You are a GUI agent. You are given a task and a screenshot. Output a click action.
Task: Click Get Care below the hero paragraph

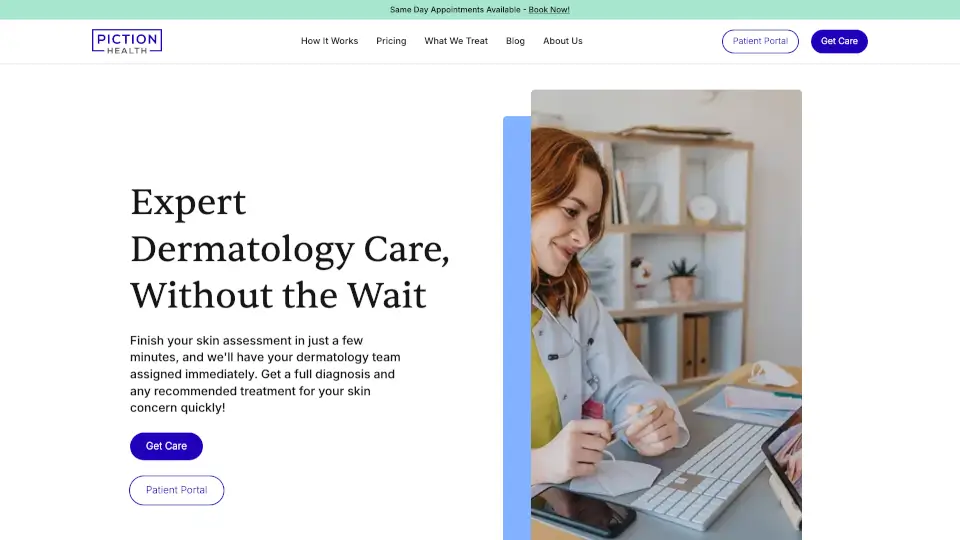point(166,446)
